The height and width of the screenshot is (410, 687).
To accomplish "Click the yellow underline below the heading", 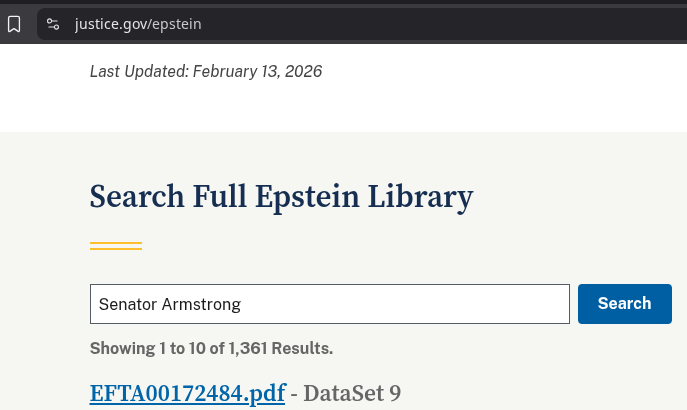I will pos(116,245).
